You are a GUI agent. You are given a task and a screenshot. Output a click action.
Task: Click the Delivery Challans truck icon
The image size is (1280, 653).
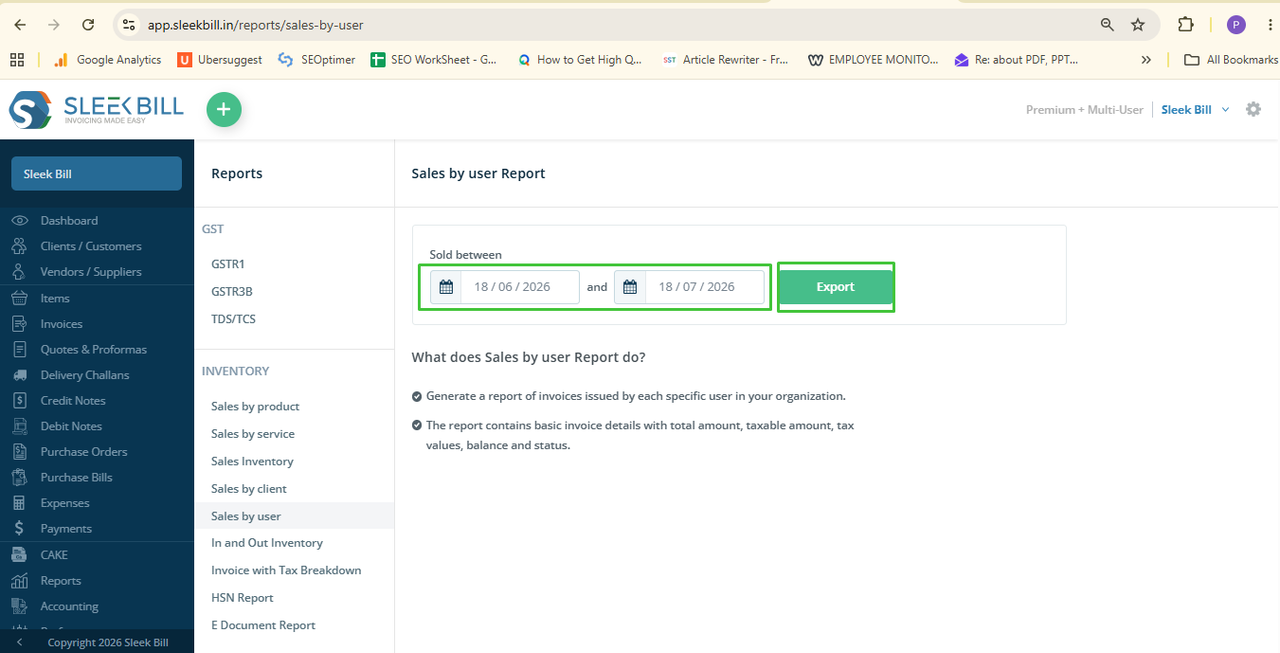19,375
